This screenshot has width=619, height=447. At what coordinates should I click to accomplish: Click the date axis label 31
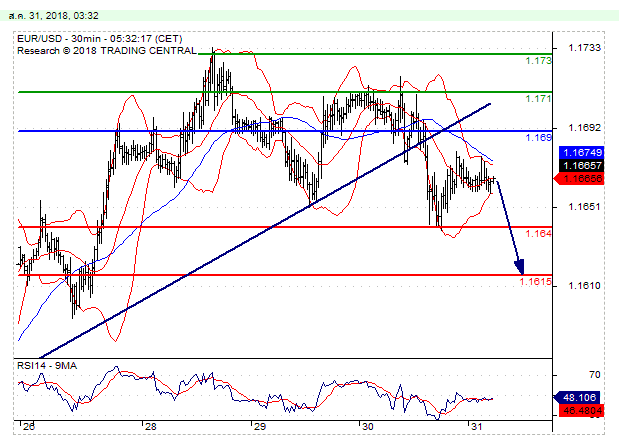coord(476,426)
